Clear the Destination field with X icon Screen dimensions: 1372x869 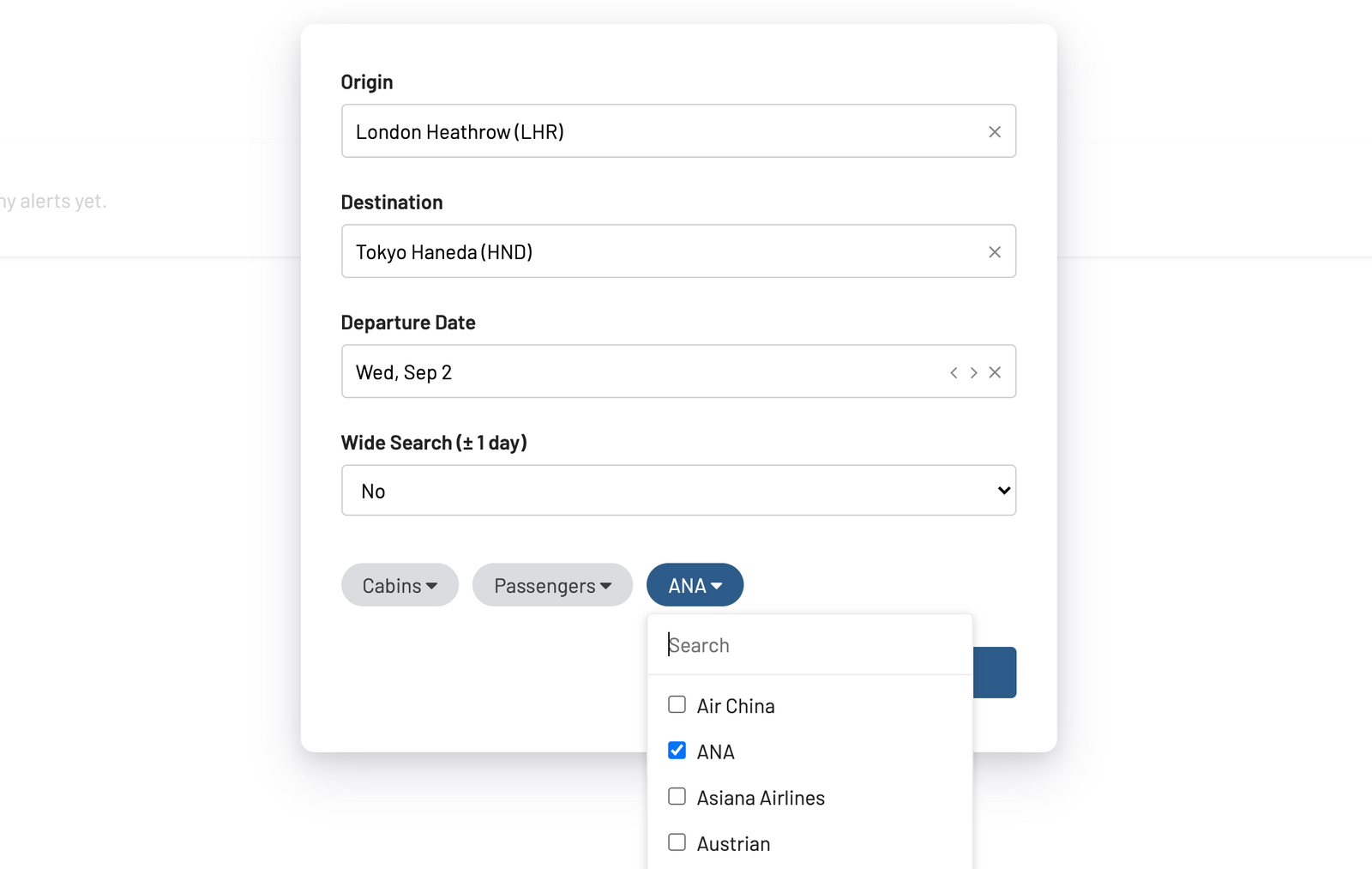[995, 252]
